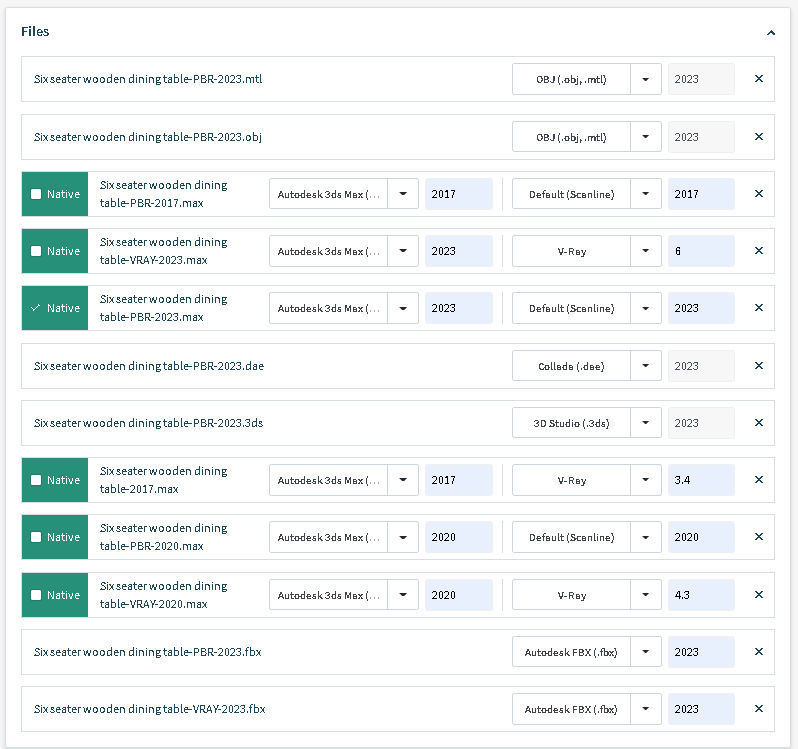Check Native for table-PBR-2017.max
Viewport: 798px width, 749px height.
[36, 194]
